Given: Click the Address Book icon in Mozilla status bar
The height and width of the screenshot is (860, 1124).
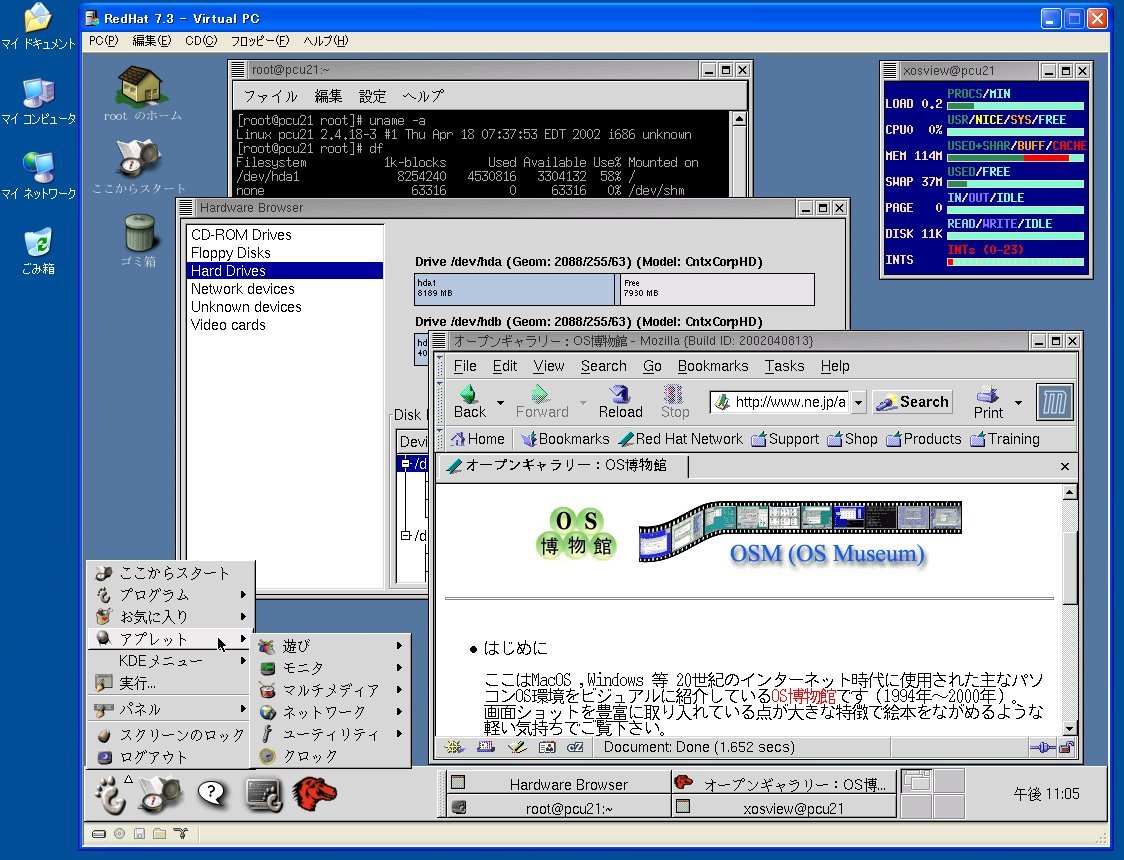Looking at the screenshot, I should click(x=547, y=747).
